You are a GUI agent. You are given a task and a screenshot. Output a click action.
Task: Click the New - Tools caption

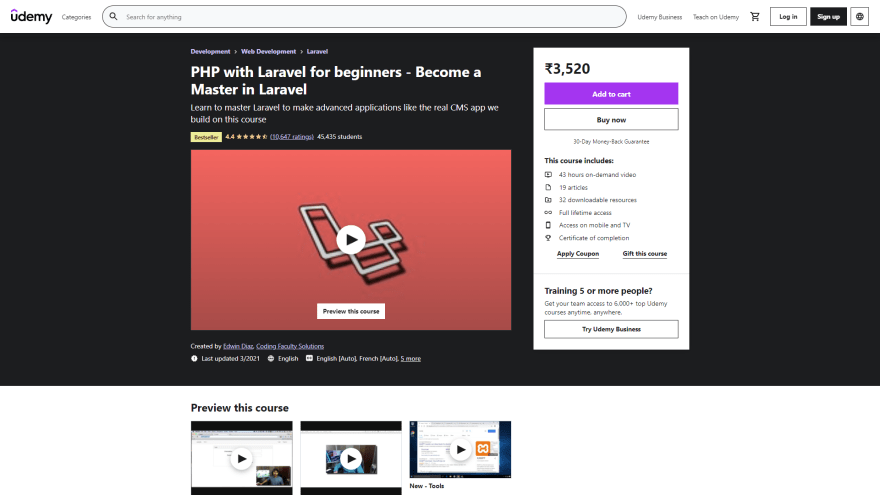tap(427, 486)
